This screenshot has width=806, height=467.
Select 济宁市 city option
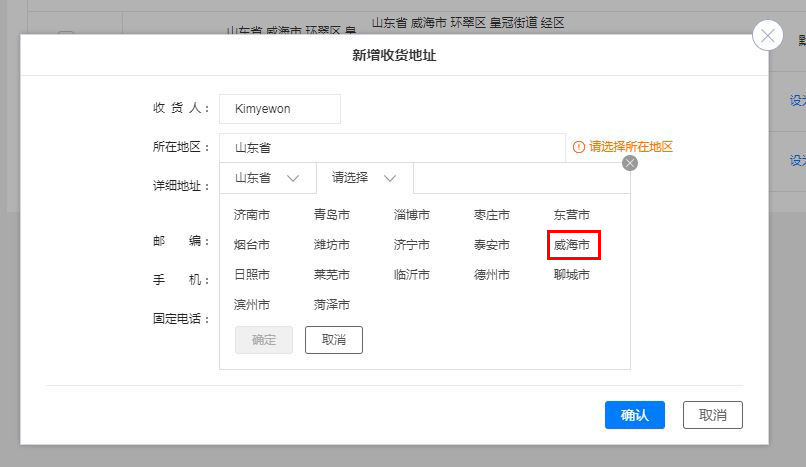(x=411, y=245)
